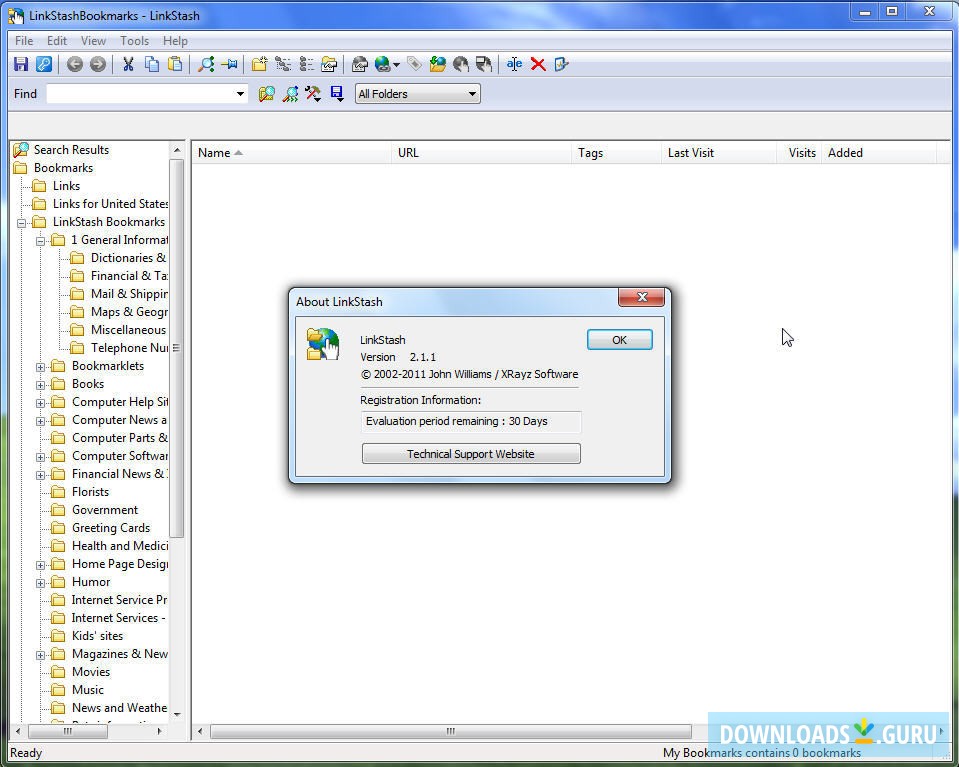Select the Government folder
Image resolution: width=959 pixels, height=767 pixels.
click(105, 510)
